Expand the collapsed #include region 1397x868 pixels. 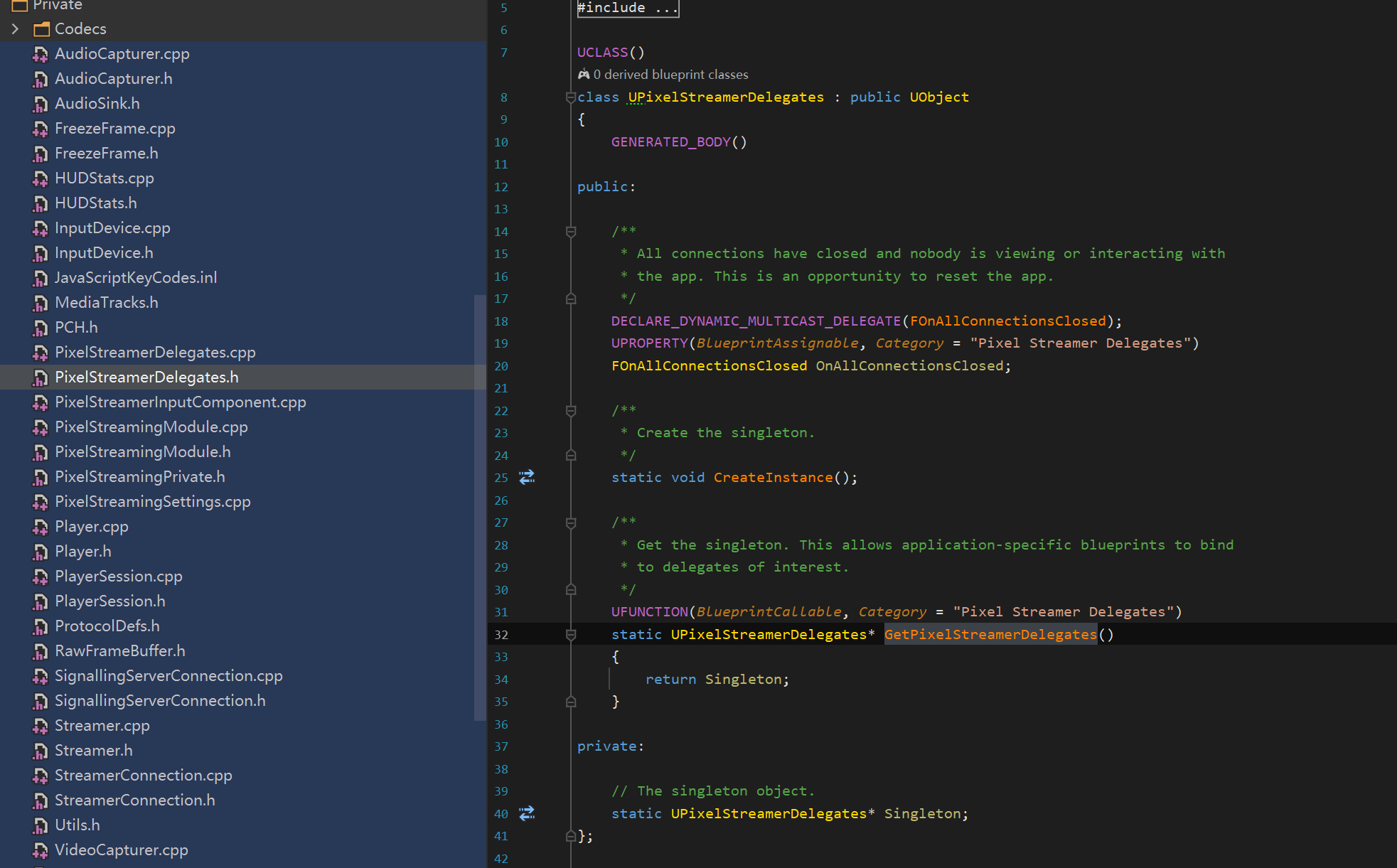tap(628, 8)
